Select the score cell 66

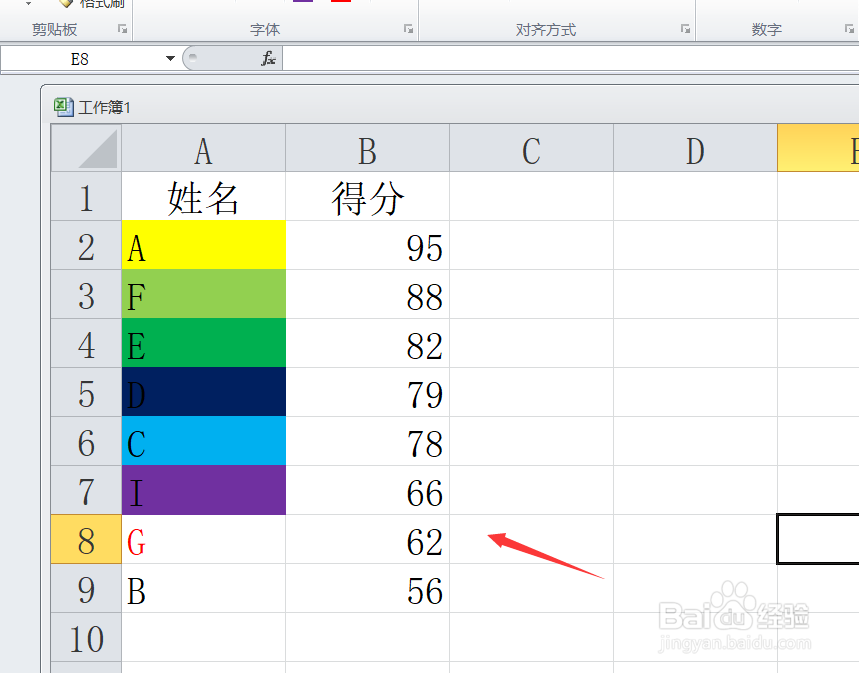click(367, 490)
